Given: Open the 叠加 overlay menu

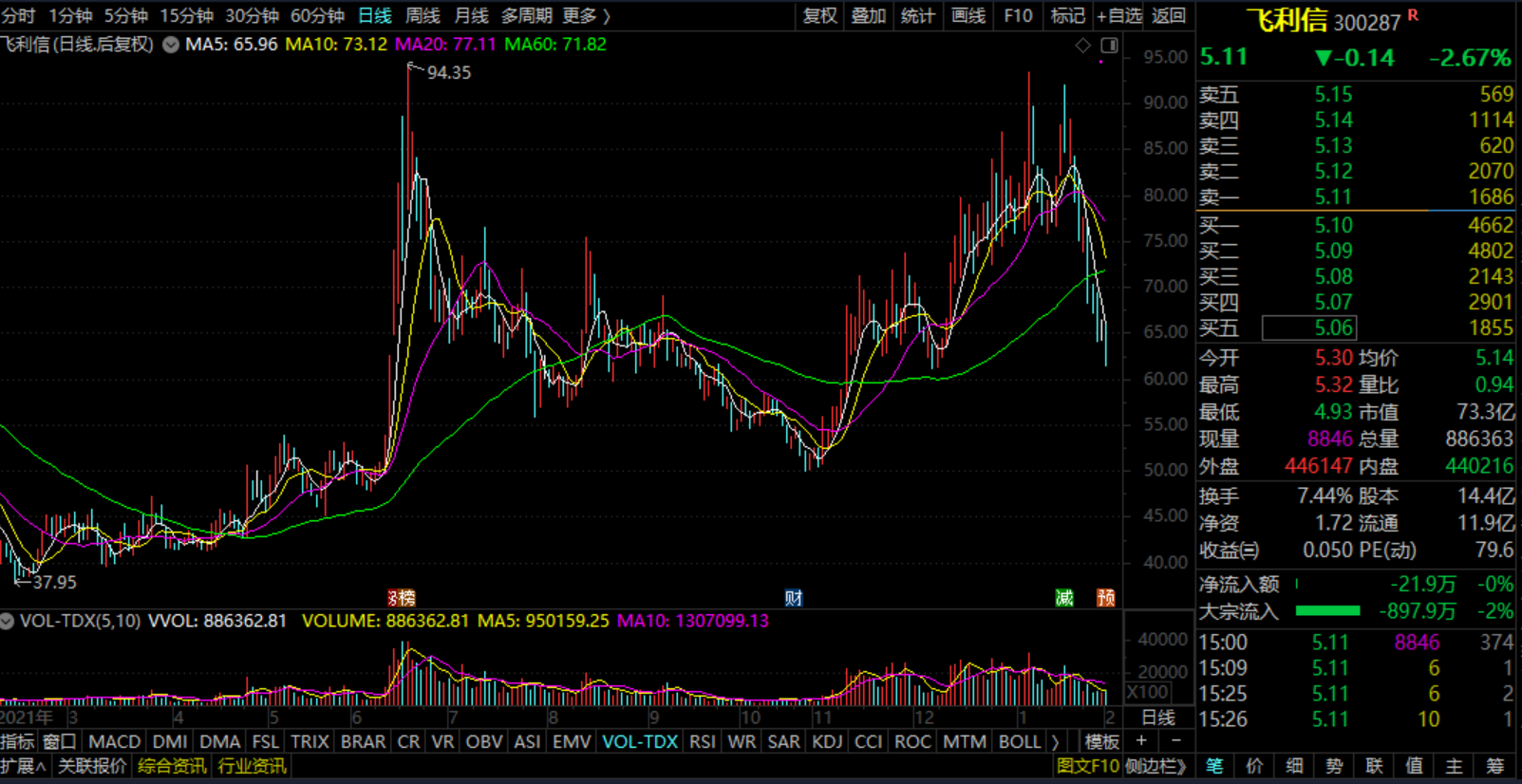Looking at the screenshot, I should 868,15.
